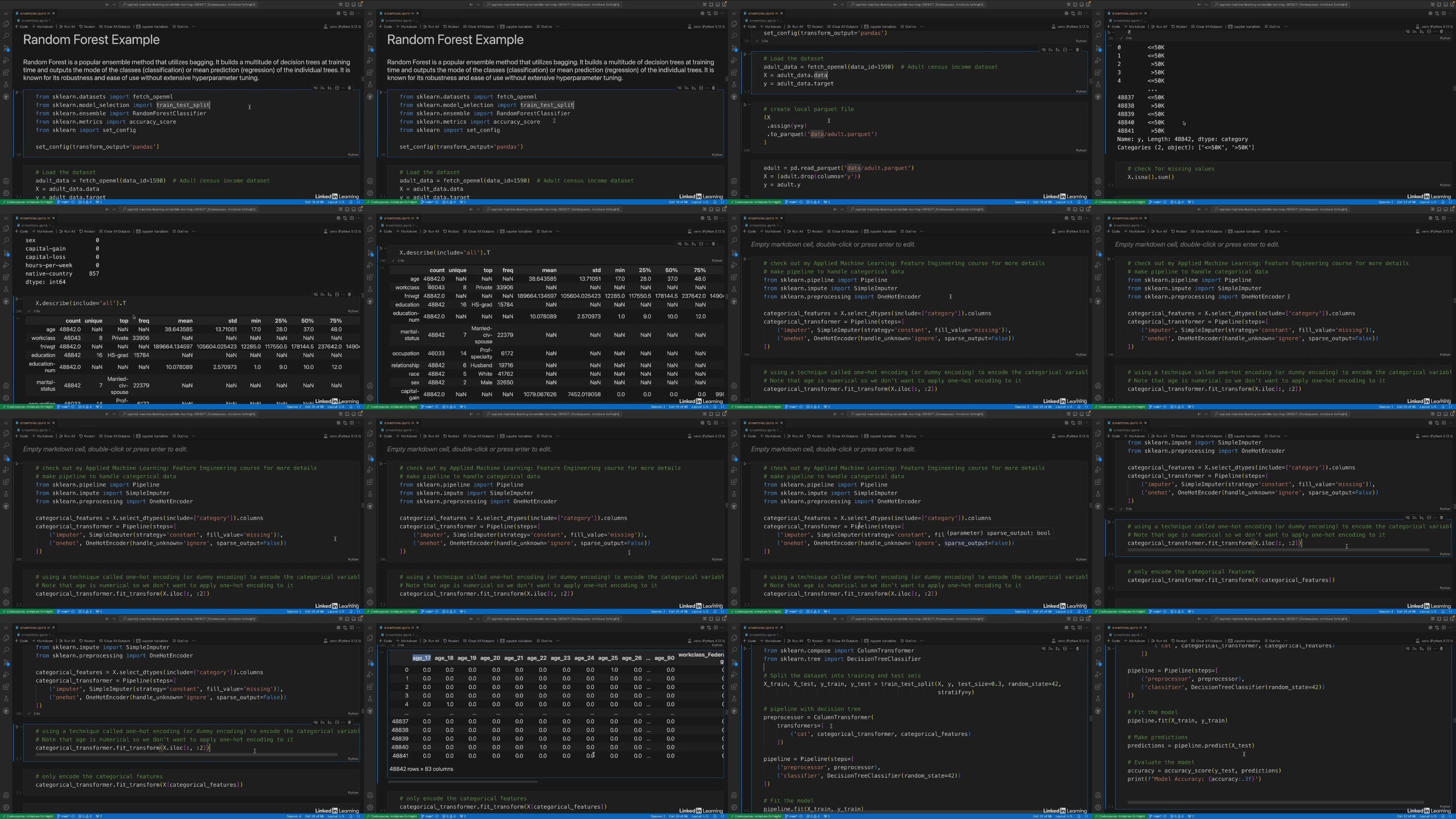Viewport: 1456px width, 819px height.
Task: Split cell icon in window importing ColumnTransformer
Action: 1065,648
